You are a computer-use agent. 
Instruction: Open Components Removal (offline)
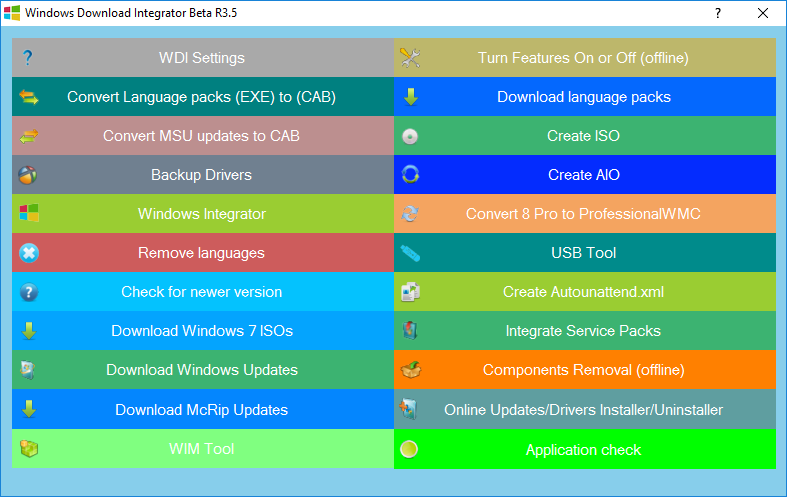(x=585, y=370)
